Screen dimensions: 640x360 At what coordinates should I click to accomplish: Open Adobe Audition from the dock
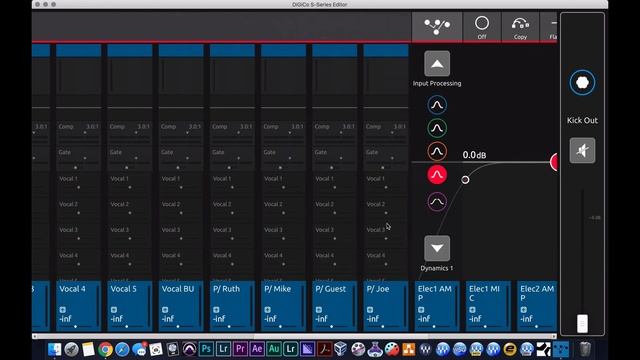(274, 349)
